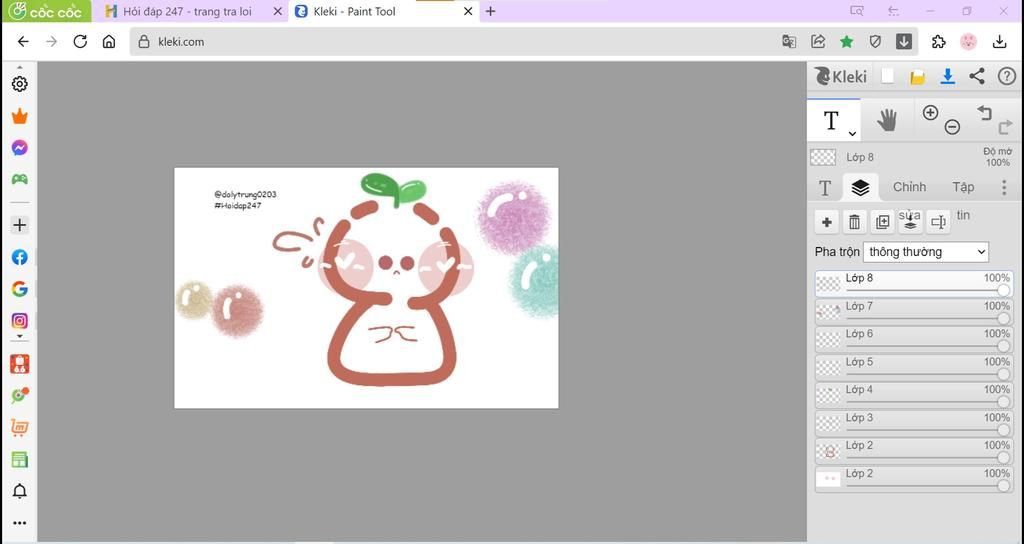Open the Kleki logo home
The image size is (1024, 544).
pos(841,76)
